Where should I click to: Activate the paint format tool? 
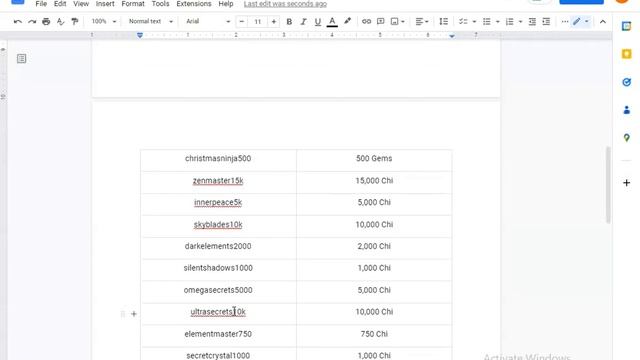(75, 22)
